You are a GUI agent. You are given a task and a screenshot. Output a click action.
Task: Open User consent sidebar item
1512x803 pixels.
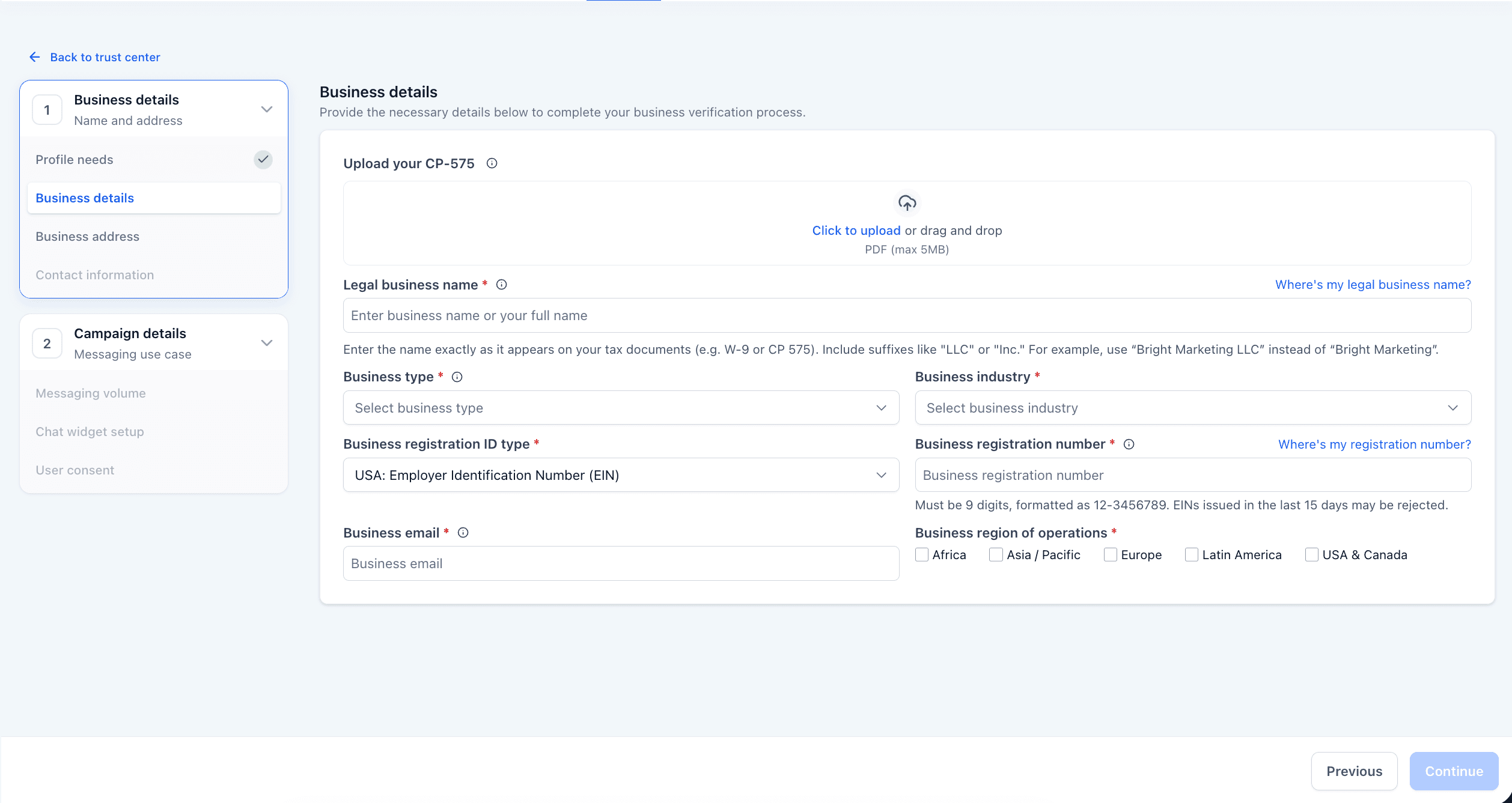click(154, 470)
